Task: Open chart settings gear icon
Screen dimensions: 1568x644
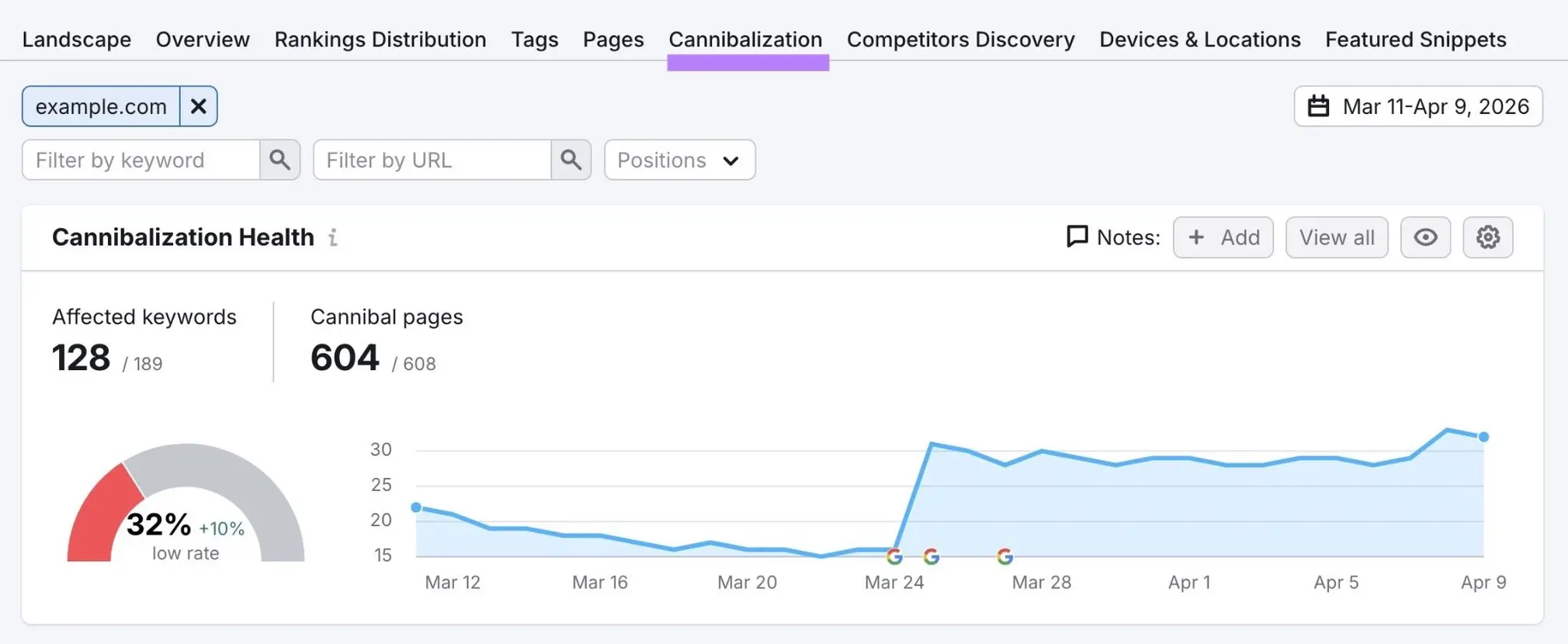Action: click(1488, 237)
